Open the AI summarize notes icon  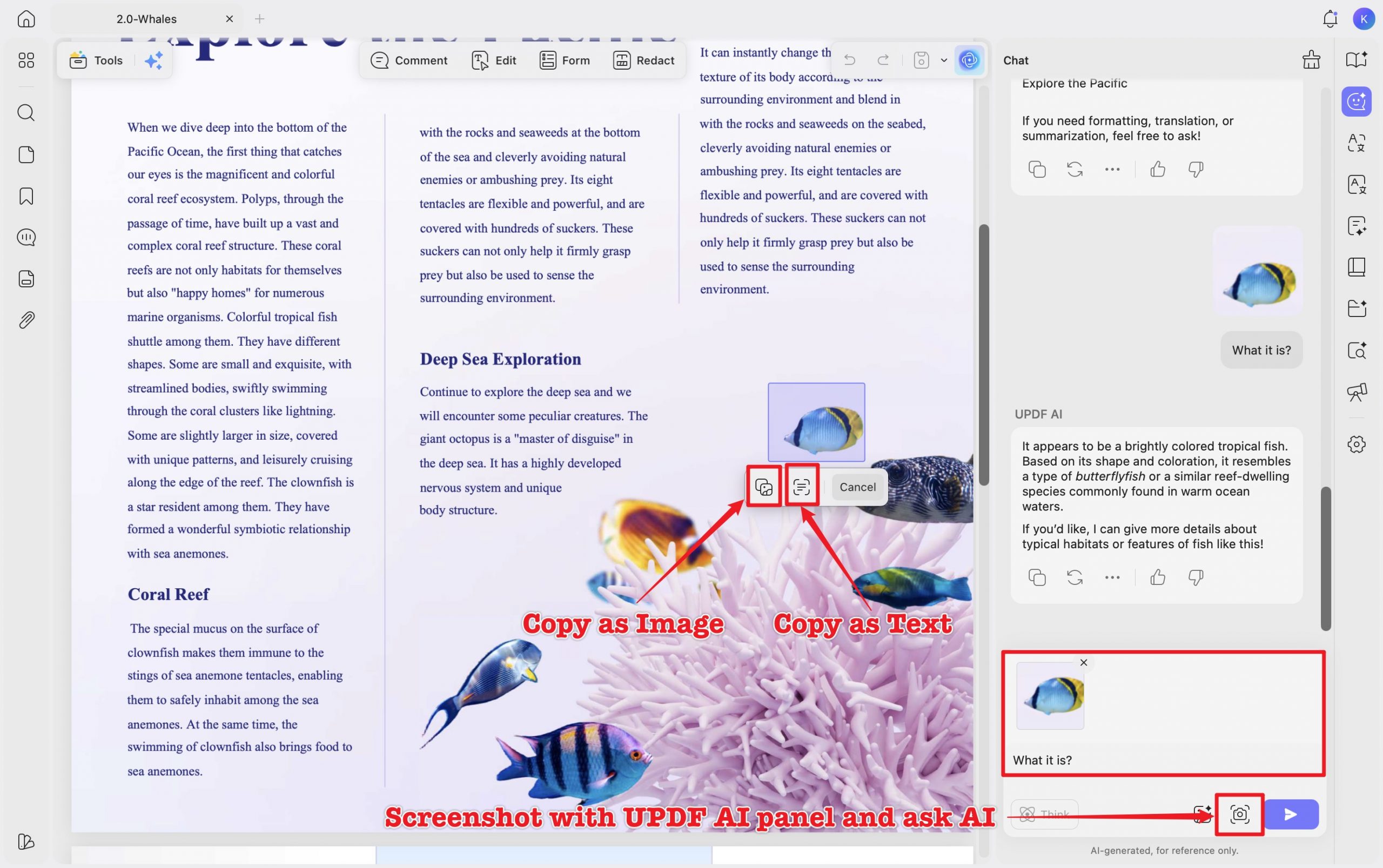[1357, 226]
